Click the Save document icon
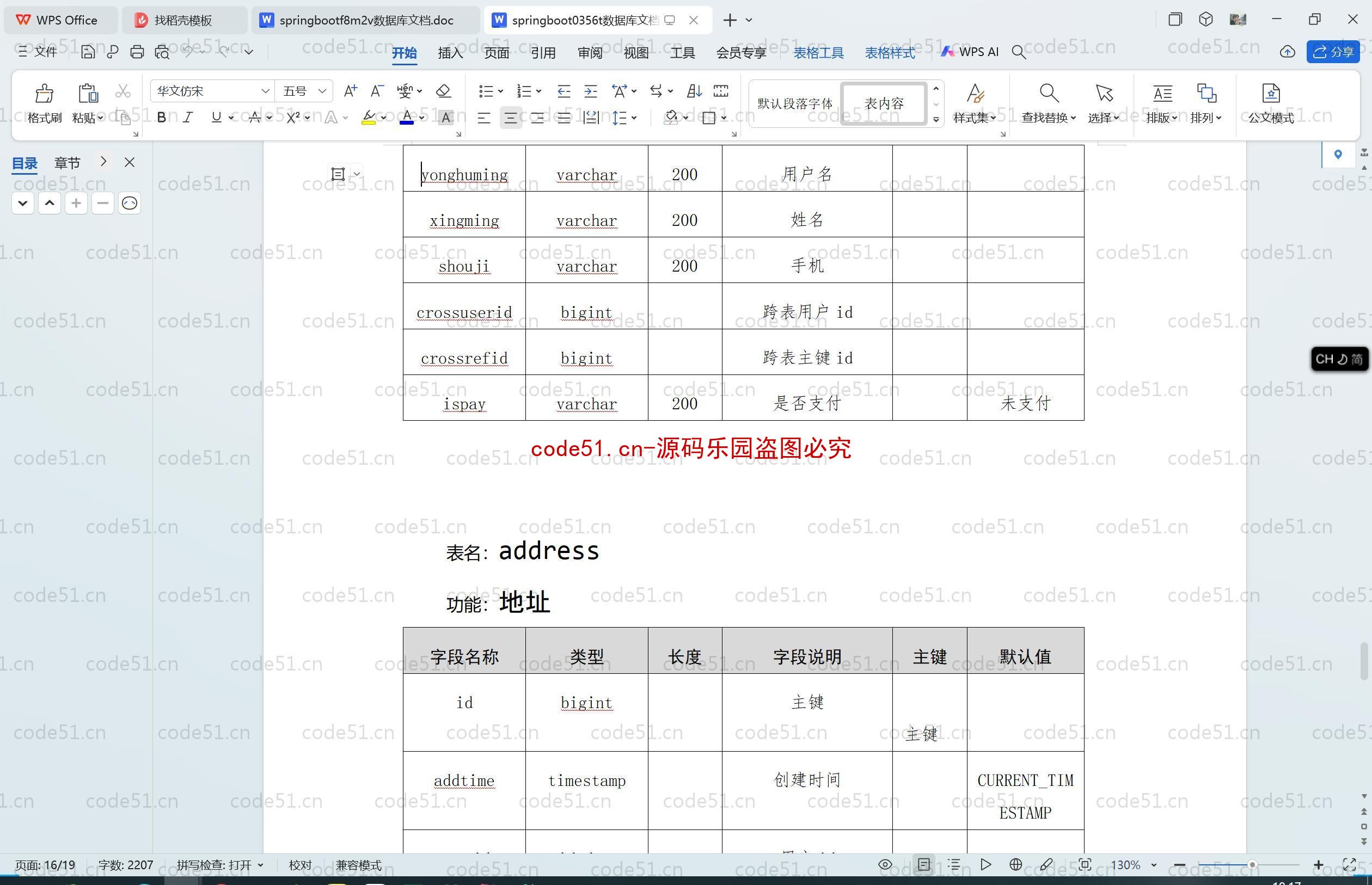This screenshot has width=1372, height=885. pos(88,52)
